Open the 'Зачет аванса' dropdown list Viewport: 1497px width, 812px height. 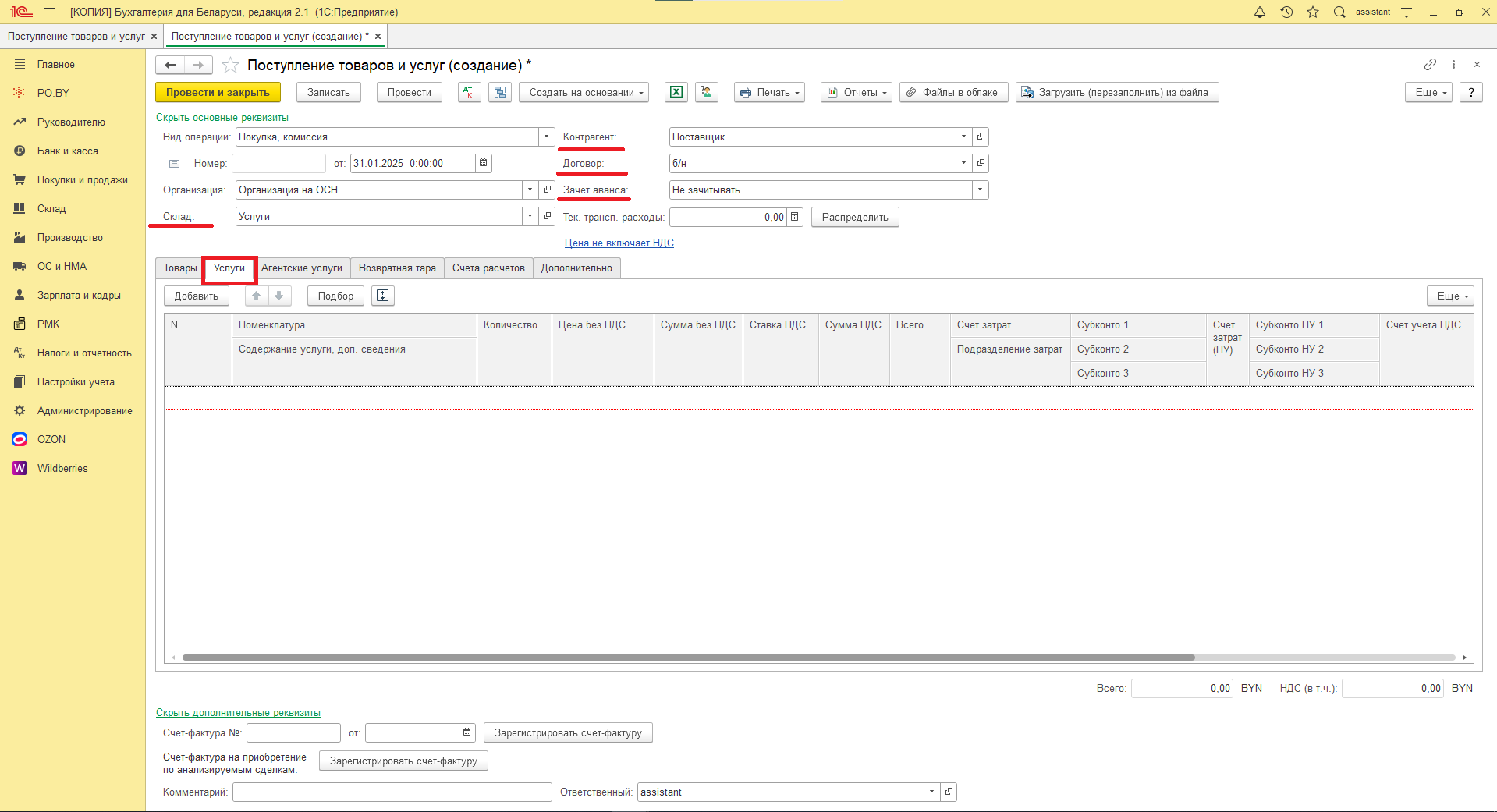coord(980,190)
